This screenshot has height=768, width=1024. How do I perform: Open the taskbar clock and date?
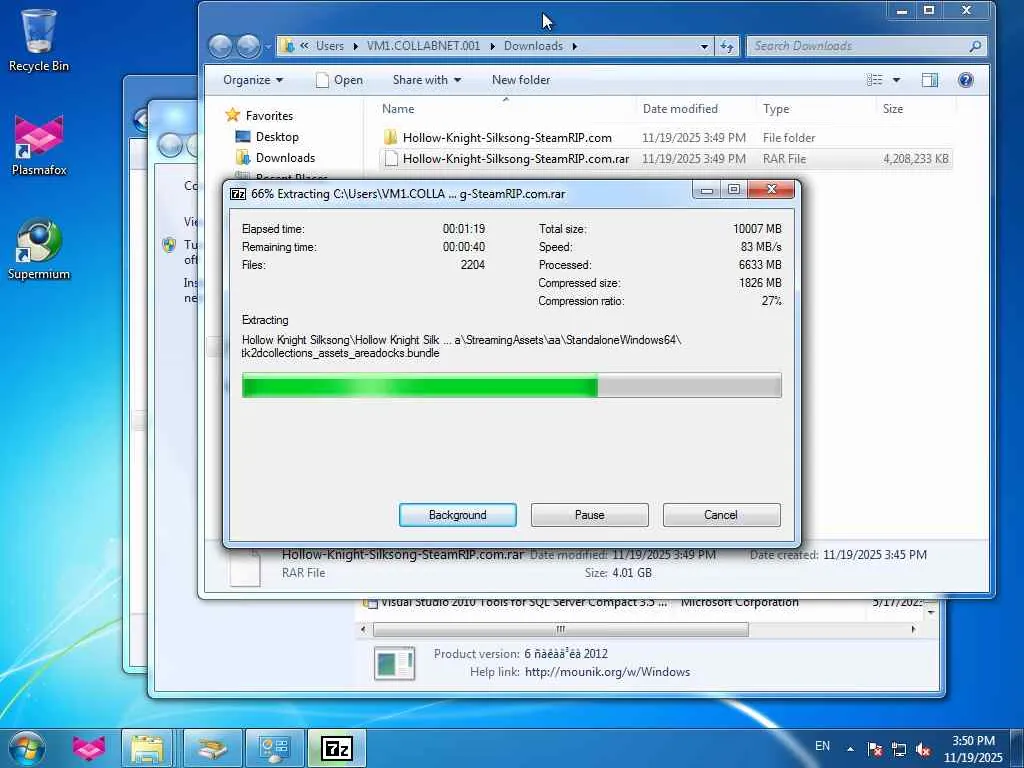coord(973,749)
